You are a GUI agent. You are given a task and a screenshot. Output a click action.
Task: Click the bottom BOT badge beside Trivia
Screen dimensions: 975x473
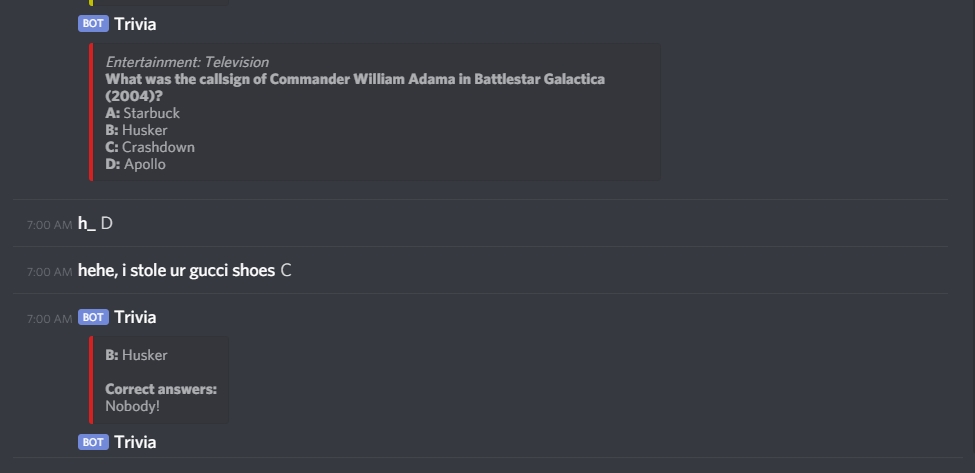tap(93, 443)
